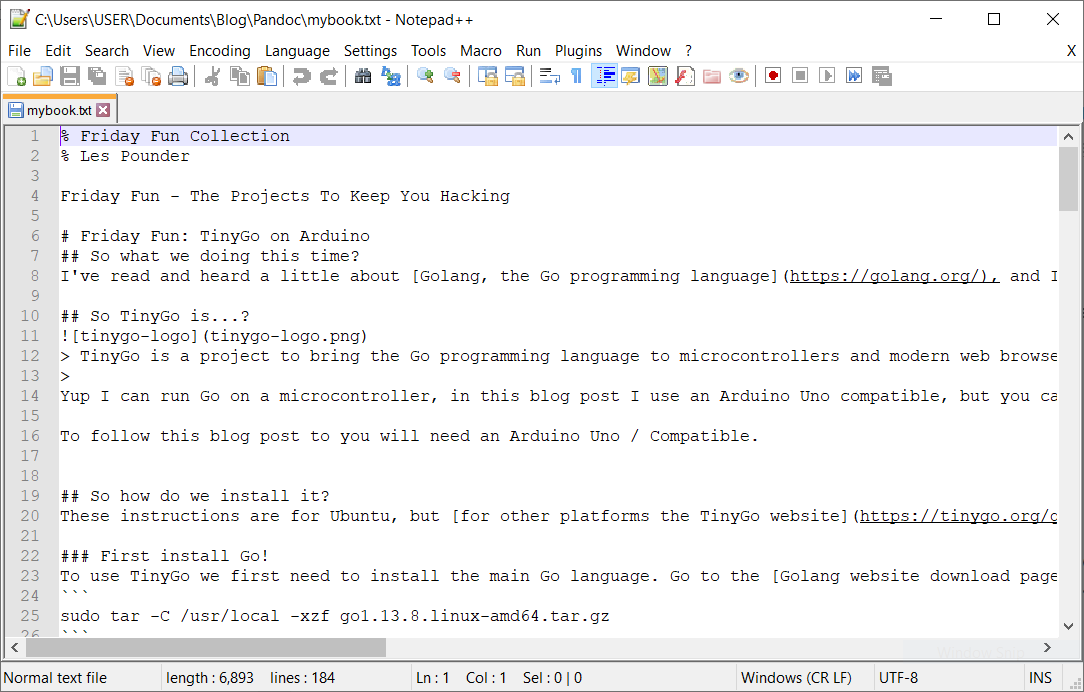This screenshot has width=1084, height=692.
Task: Click horizontal scrollbar right arrow
Action: pyautogui.click(x=1047, y=648)
